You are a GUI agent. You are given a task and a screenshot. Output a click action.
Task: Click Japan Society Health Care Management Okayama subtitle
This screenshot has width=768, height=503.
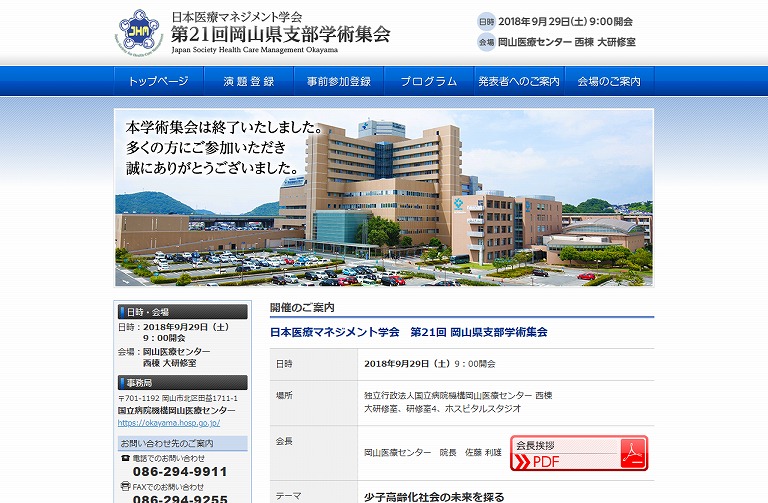[254, 50]
